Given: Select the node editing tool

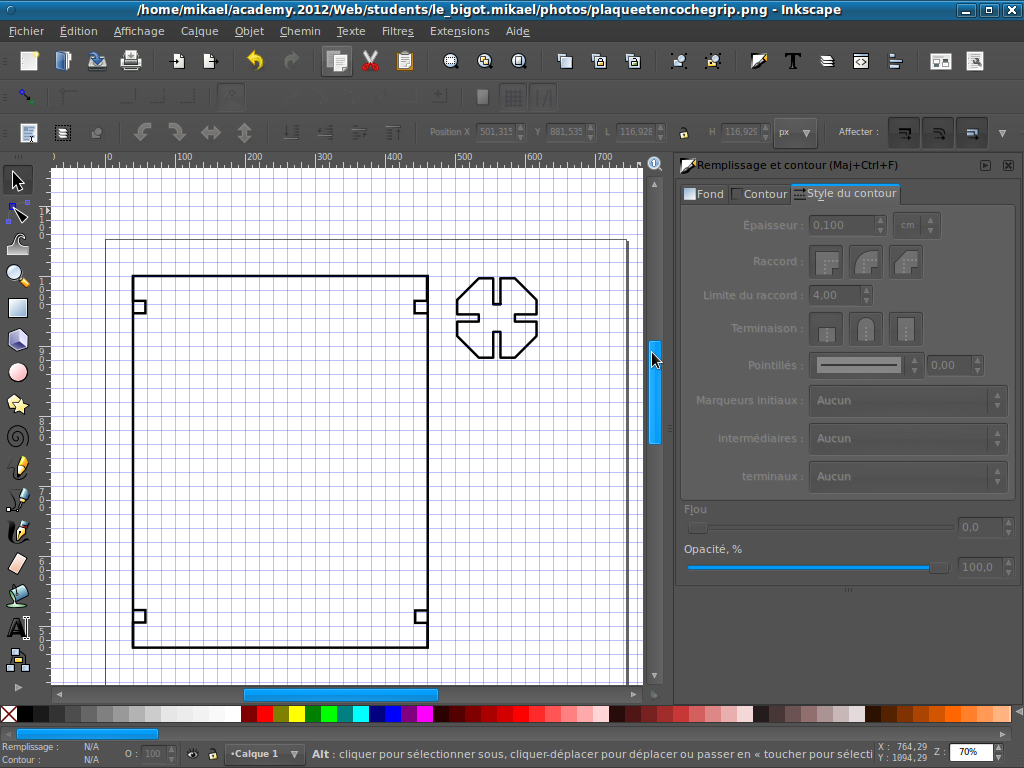Looking at the screenshot, I should [x=18, y=213].
